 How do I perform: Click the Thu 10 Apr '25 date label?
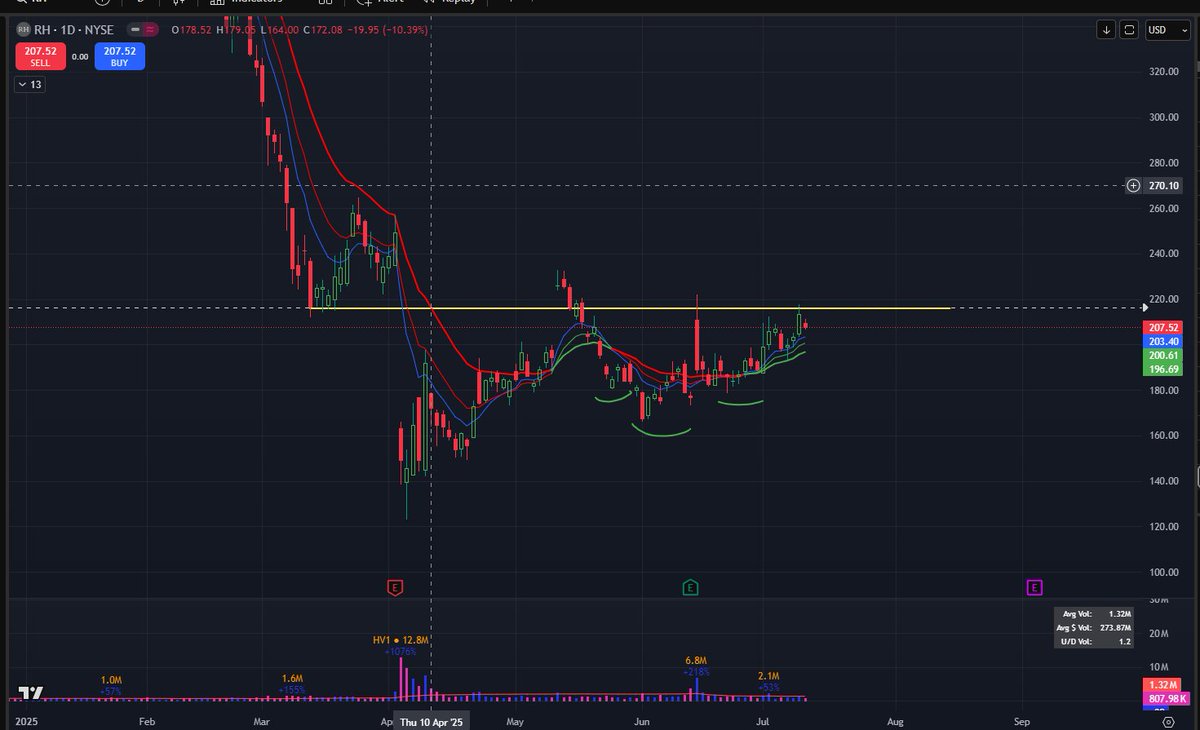[432, 720]
